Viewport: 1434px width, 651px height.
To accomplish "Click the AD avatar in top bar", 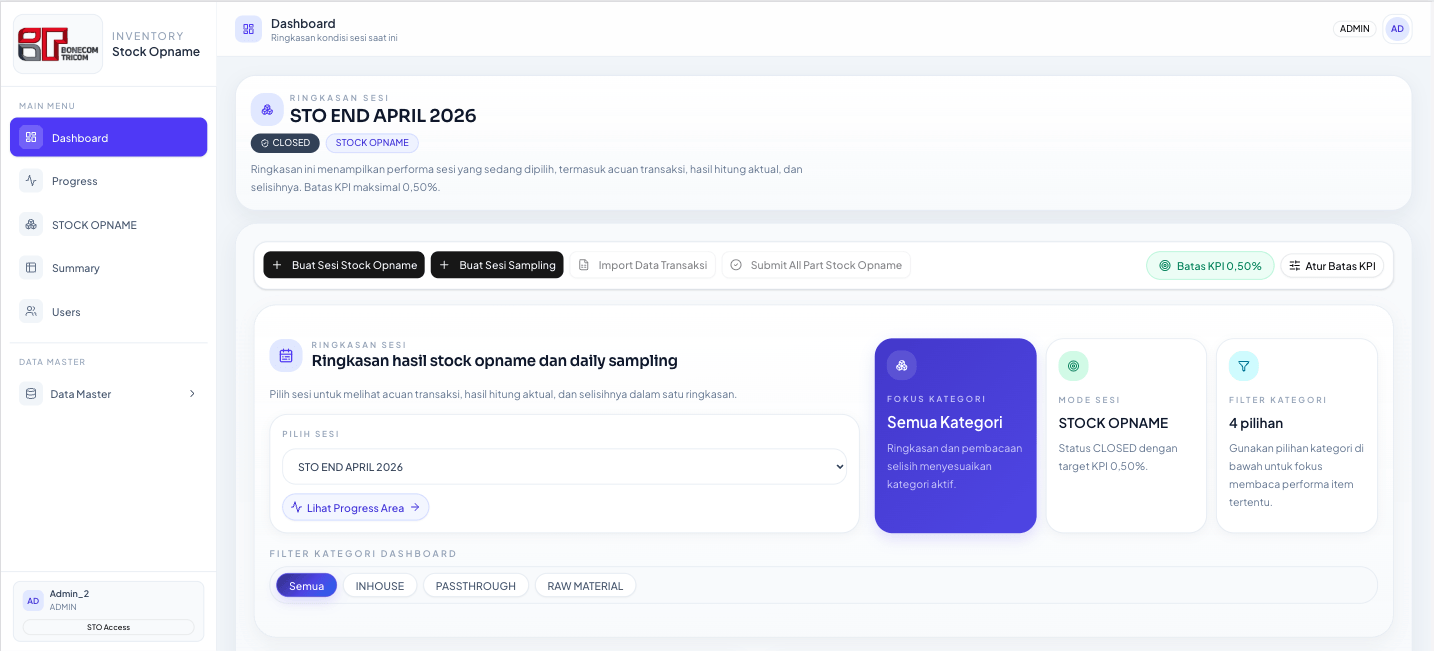I will tap(1397, 29).
